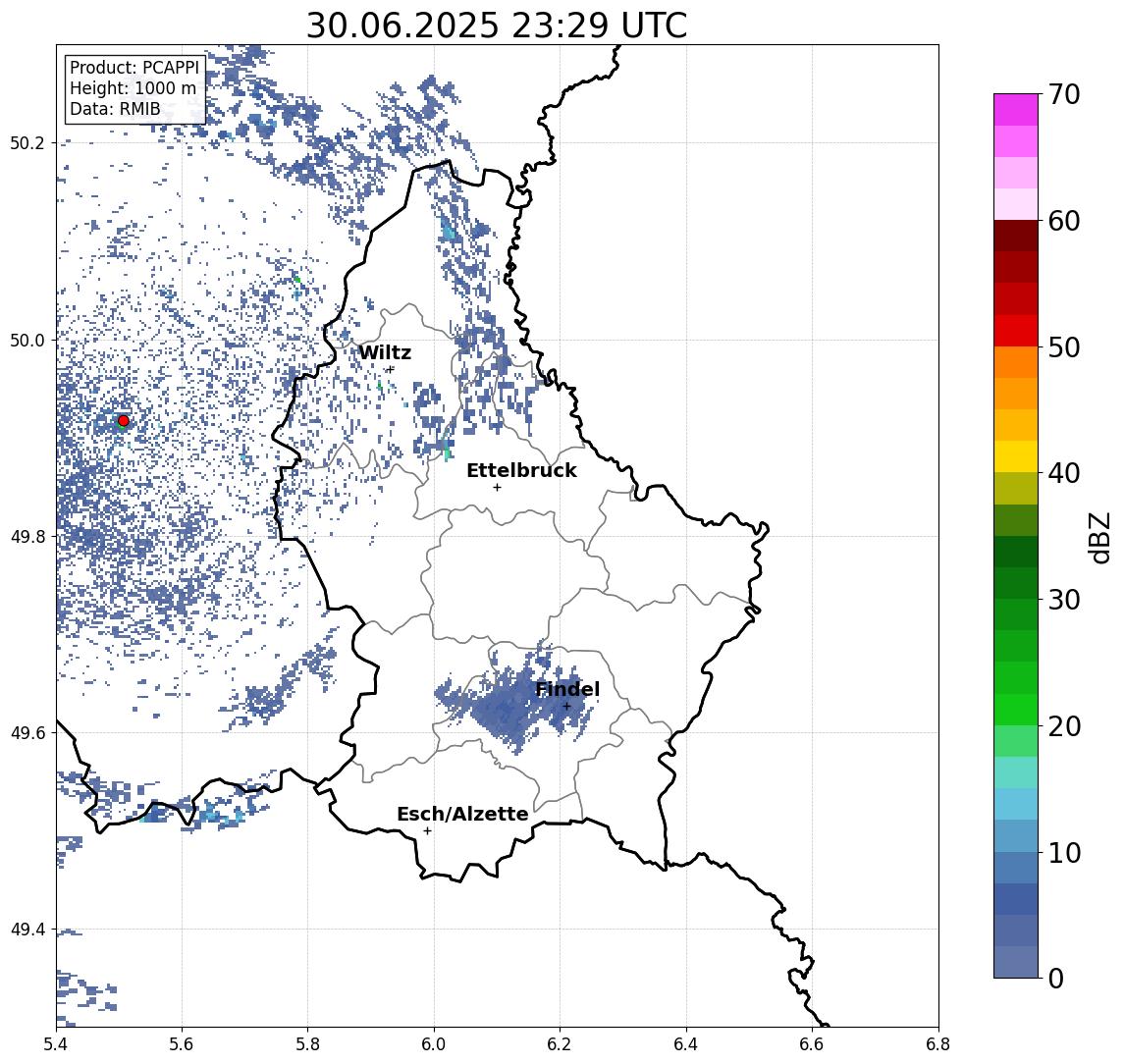Click the colorbar tick label 60

tap(1064, 221)
